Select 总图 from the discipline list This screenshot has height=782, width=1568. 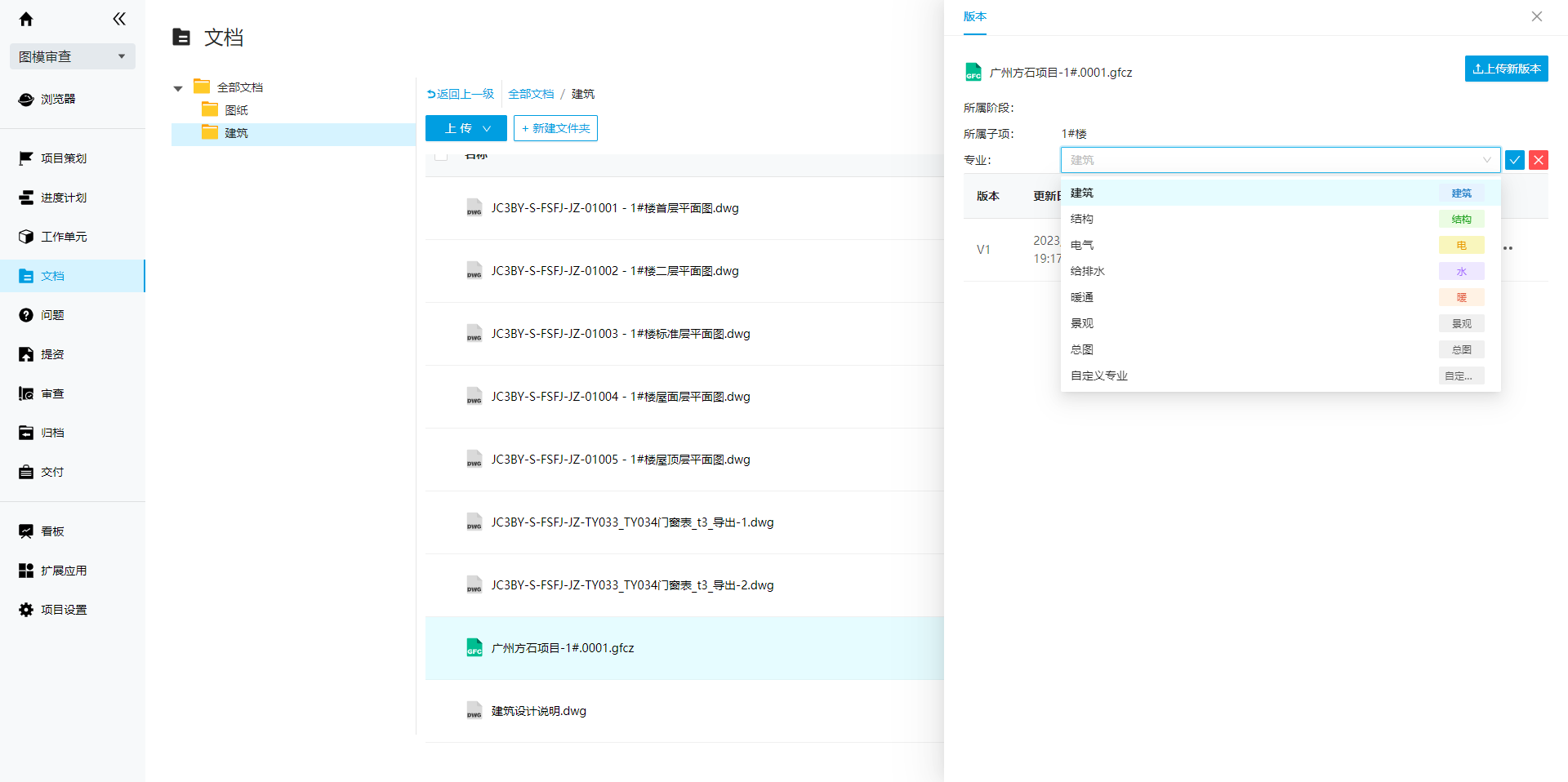click(x=1281, y=349)
